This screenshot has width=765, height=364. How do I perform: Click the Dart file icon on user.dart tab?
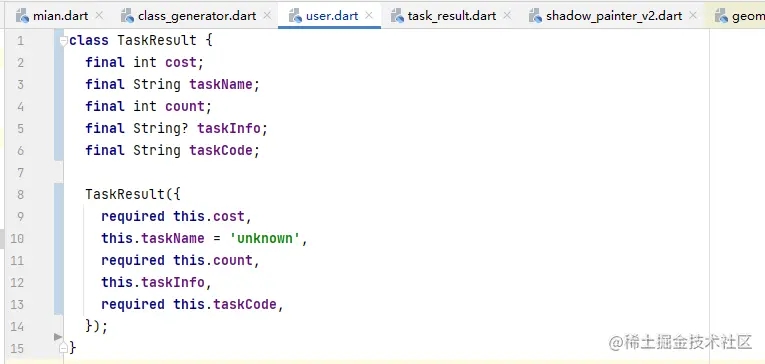point(295,16)
